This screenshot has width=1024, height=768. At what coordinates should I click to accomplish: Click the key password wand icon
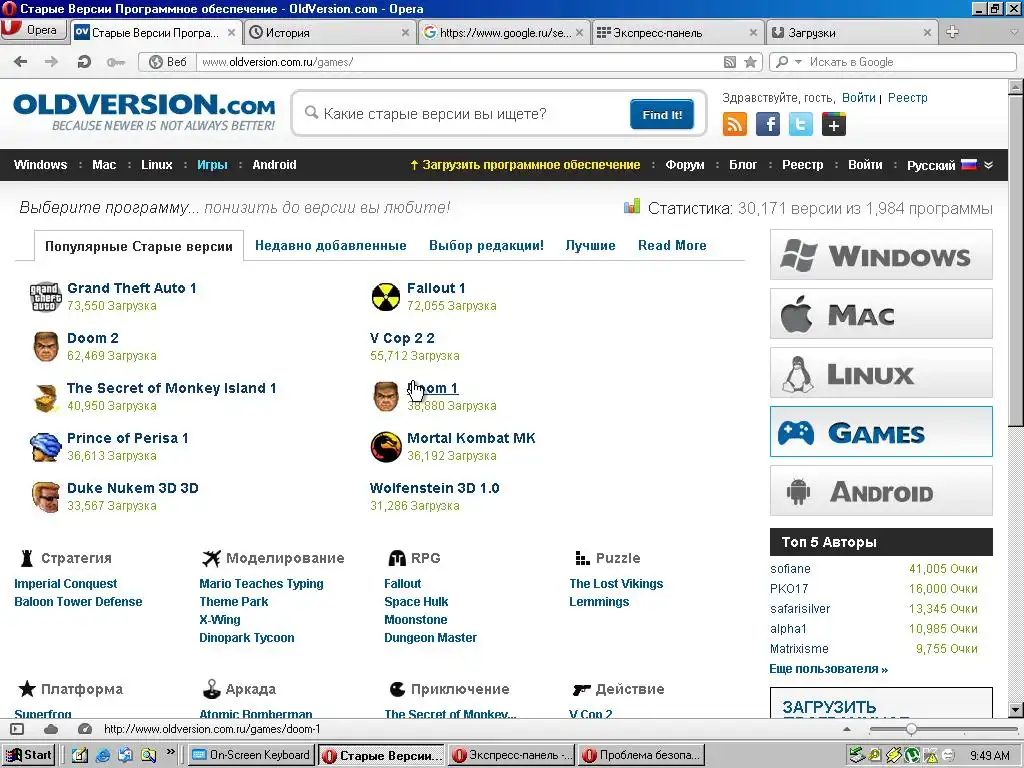[116, 62]
